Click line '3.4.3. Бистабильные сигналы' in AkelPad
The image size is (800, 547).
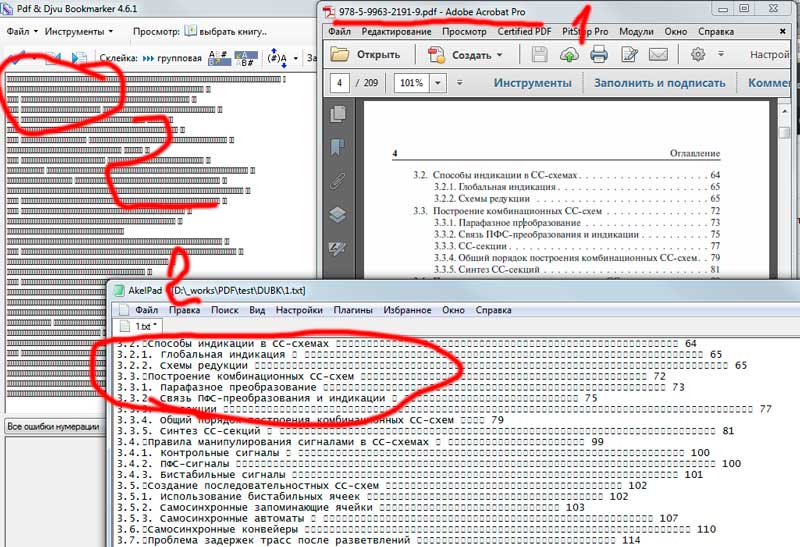[x=410, y=475]
